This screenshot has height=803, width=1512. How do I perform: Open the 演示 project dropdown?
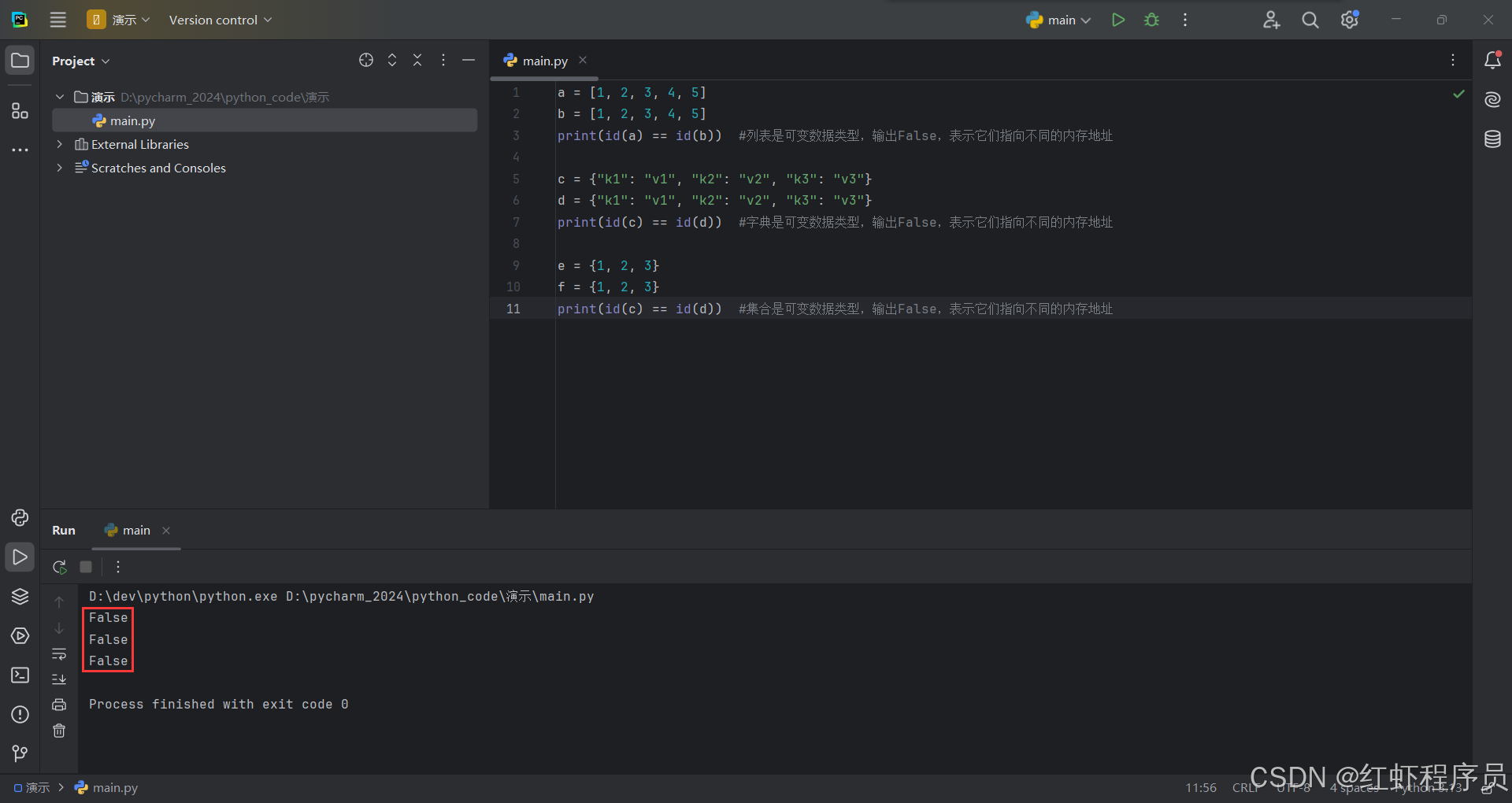coord(118,20)
